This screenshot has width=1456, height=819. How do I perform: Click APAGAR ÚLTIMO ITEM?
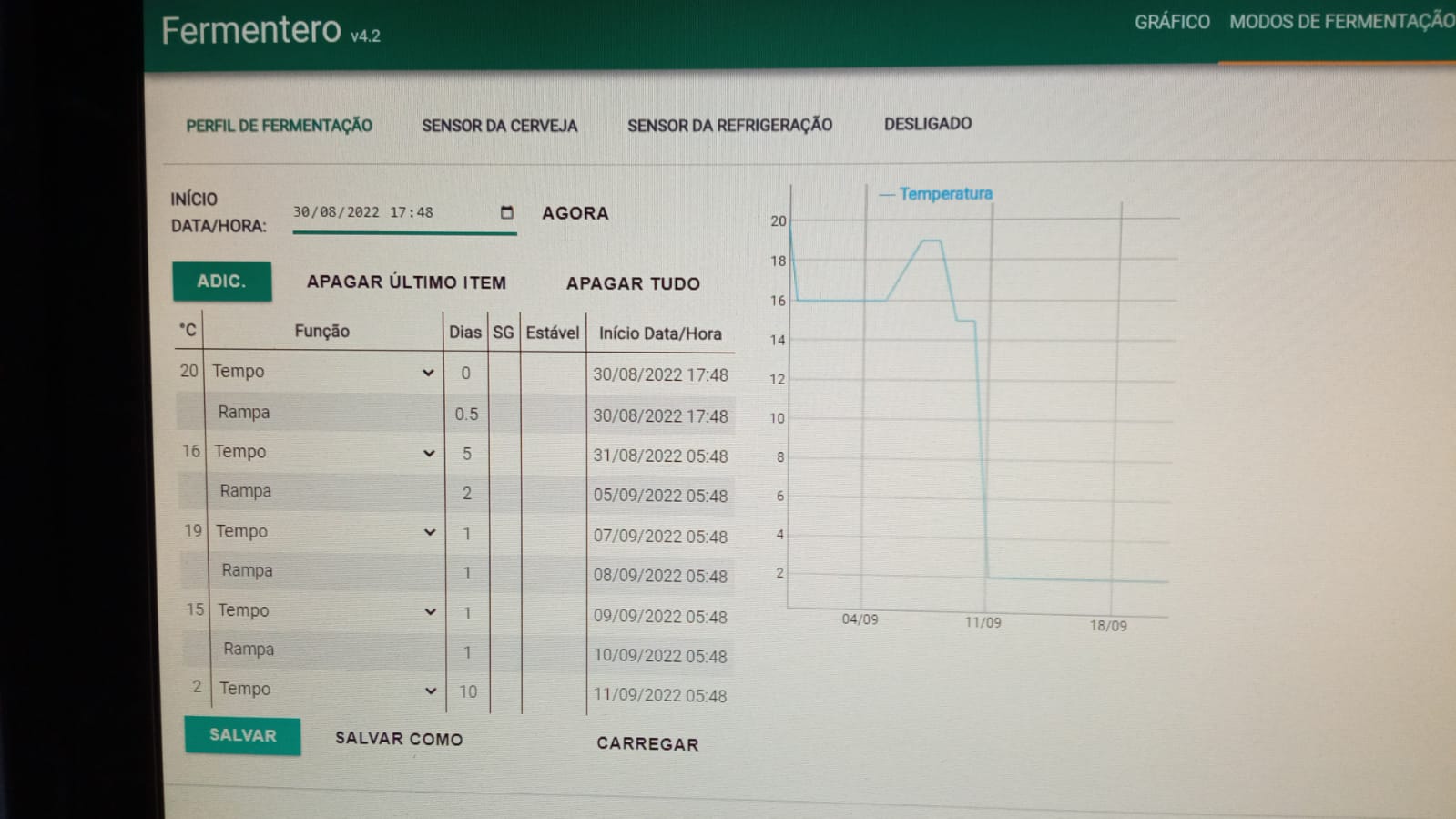406,282
